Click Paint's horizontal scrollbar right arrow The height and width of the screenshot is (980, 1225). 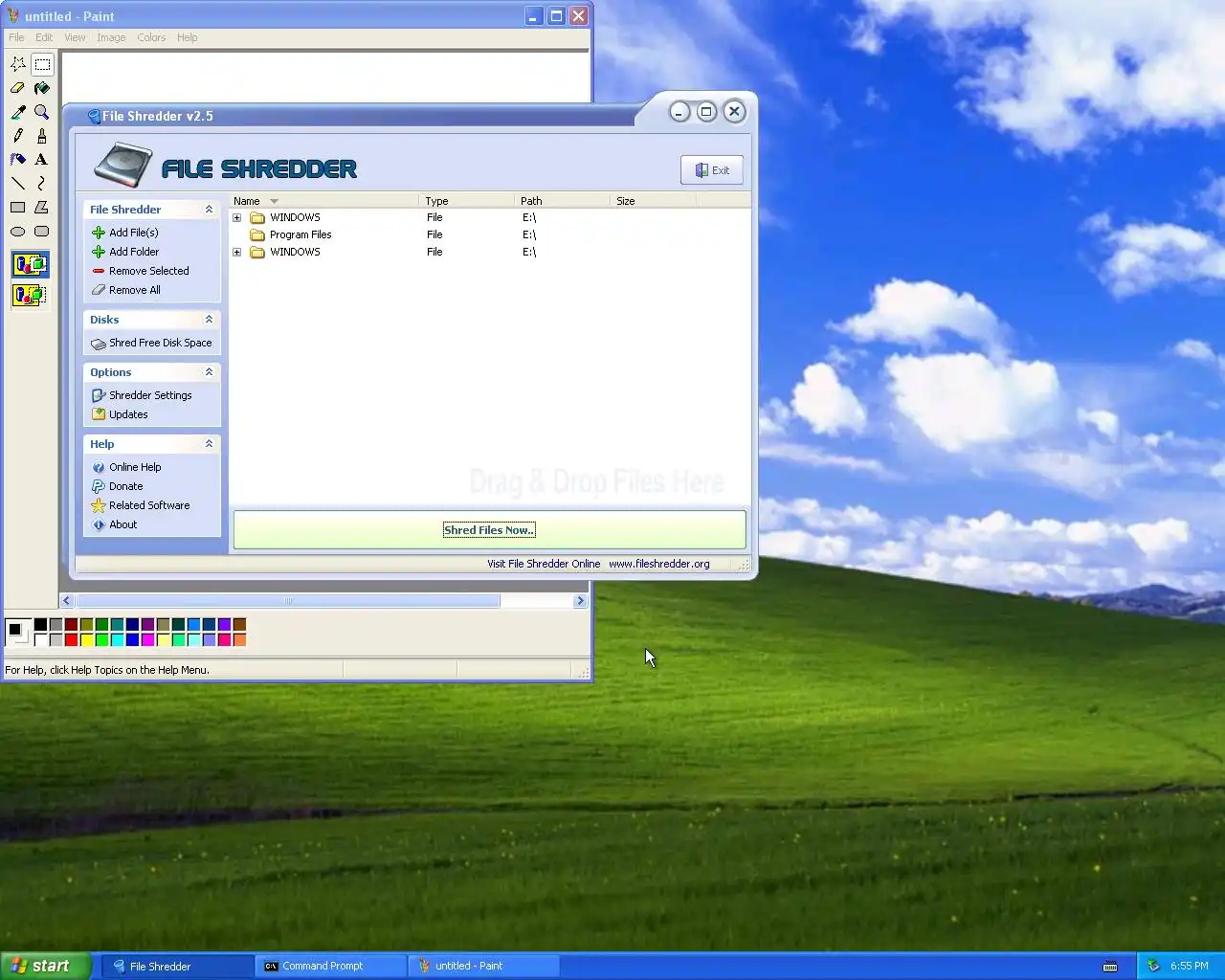tap(580, 601)
